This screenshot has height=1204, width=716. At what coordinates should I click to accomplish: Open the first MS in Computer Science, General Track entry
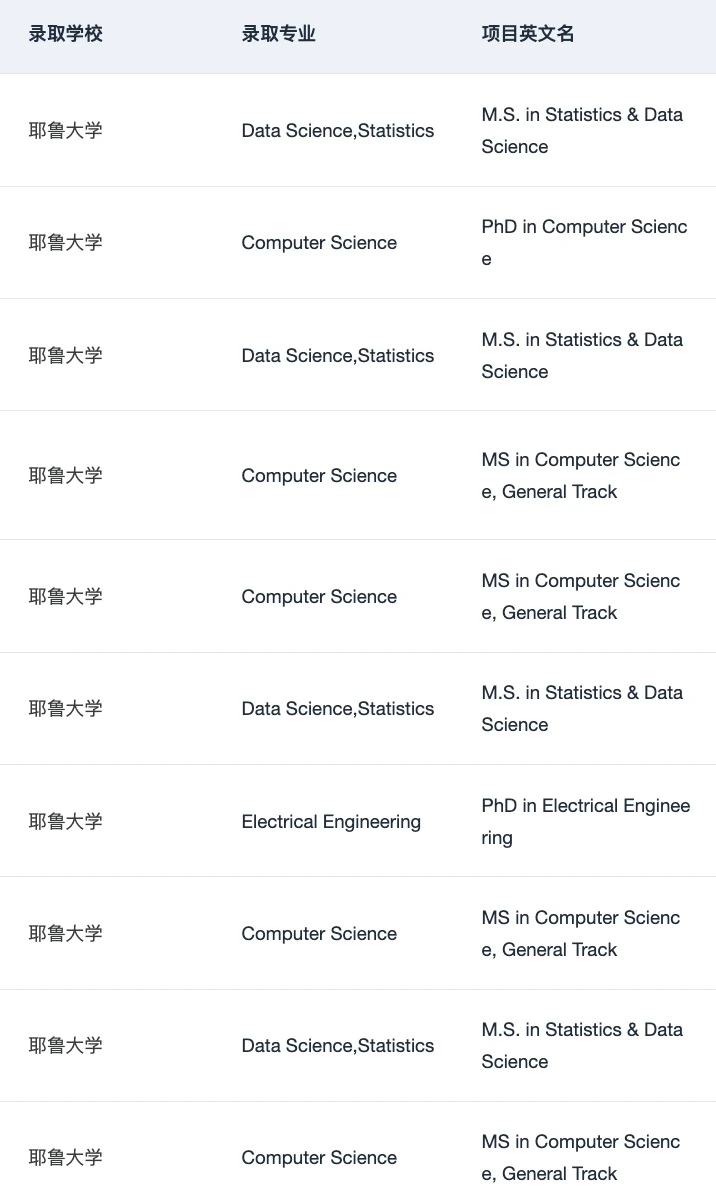[580, 476]
